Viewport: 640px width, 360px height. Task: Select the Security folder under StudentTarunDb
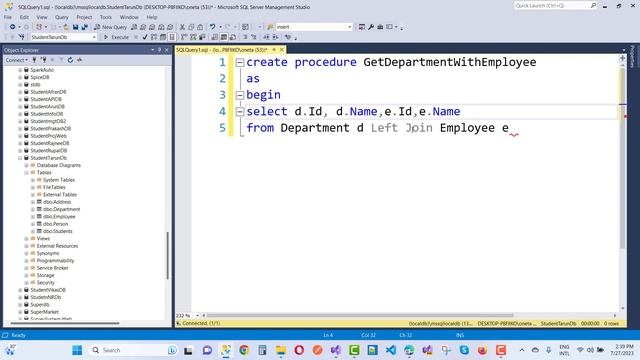(45, 283)
